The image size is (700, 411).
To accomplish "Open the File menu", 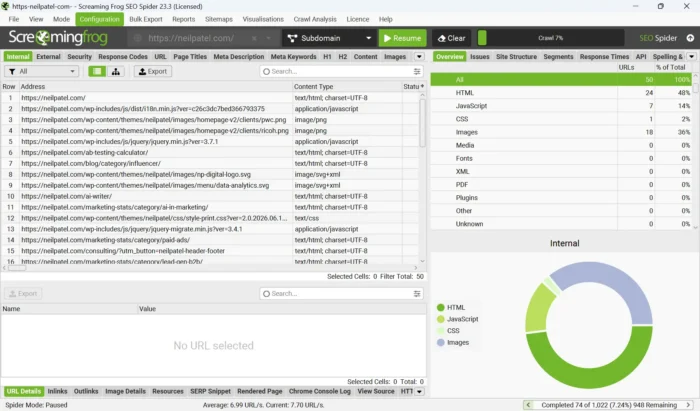I will click(14, 19).
